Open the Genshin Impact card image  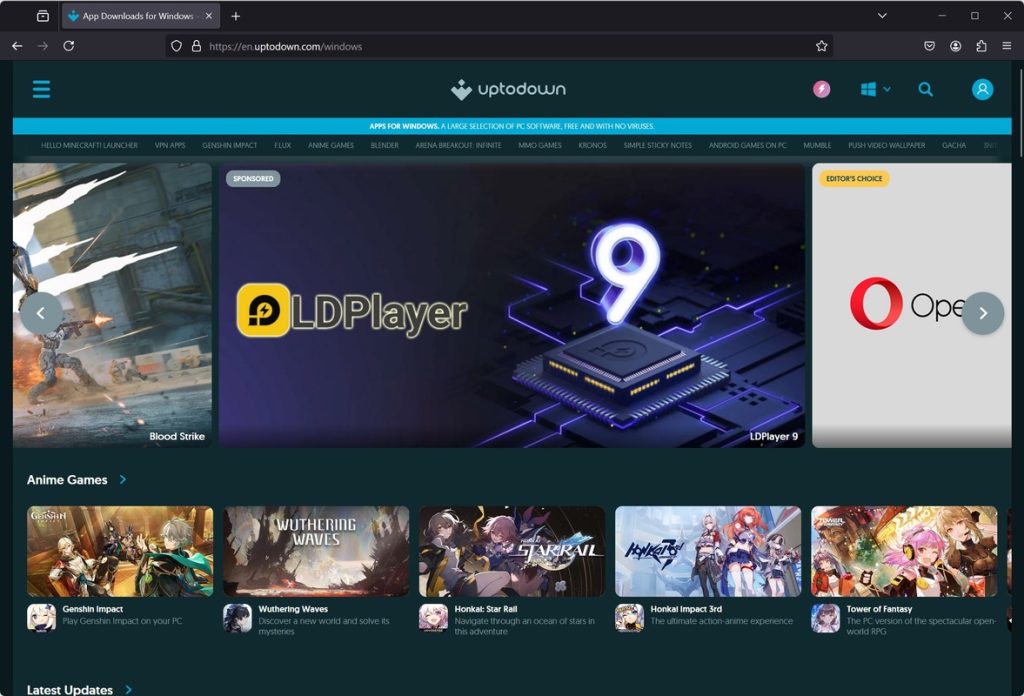pyautogui.click(x=120, y=551)
